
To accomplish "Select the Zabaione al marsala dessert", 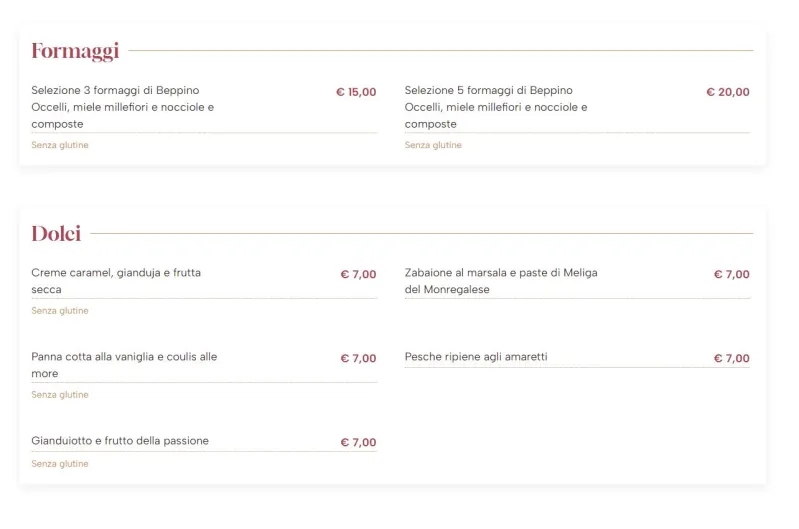I will [501, 281].
